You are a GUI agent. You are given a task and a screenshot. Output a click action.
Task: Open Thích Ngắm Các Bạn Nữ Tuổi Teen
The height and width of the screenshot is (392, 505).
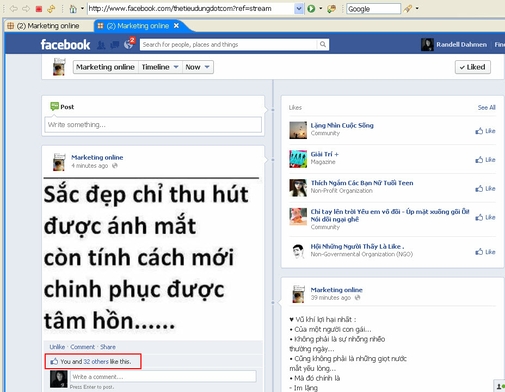click(x=362, y=183)
